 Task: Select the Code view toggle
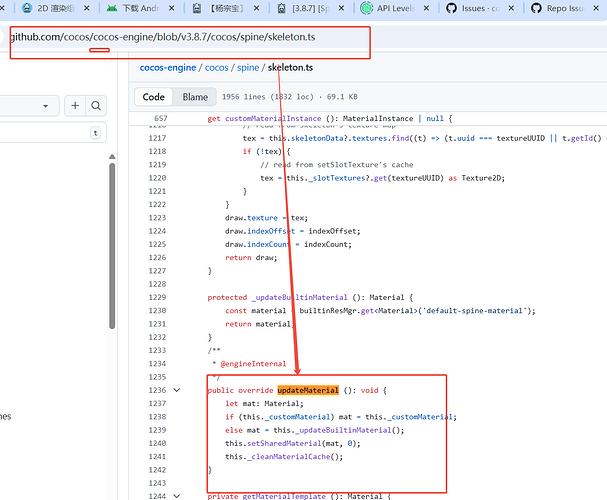click(x=154, y=97)
